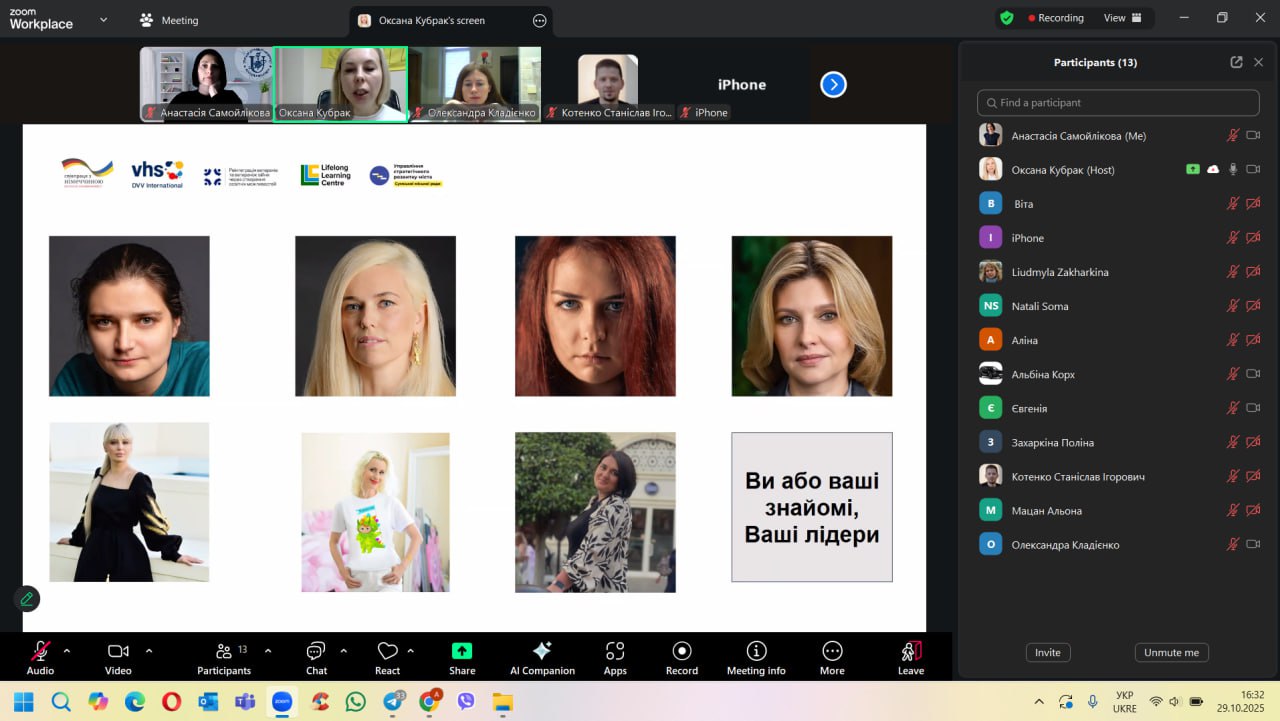Click the Find a participant search field
The height and width of the screenshot is (721, 1280).
tap(1118, 102)
